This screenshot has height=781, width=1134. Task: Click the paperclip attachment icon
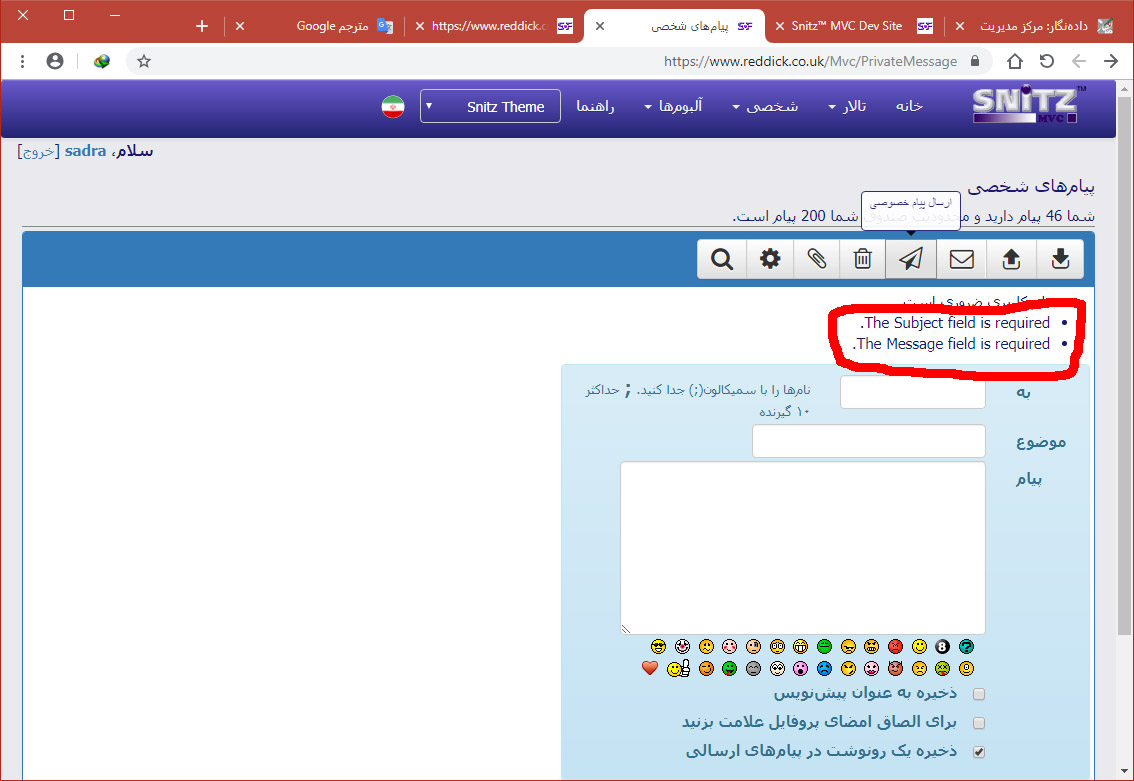pyautogui.click(x=817, y=260)
